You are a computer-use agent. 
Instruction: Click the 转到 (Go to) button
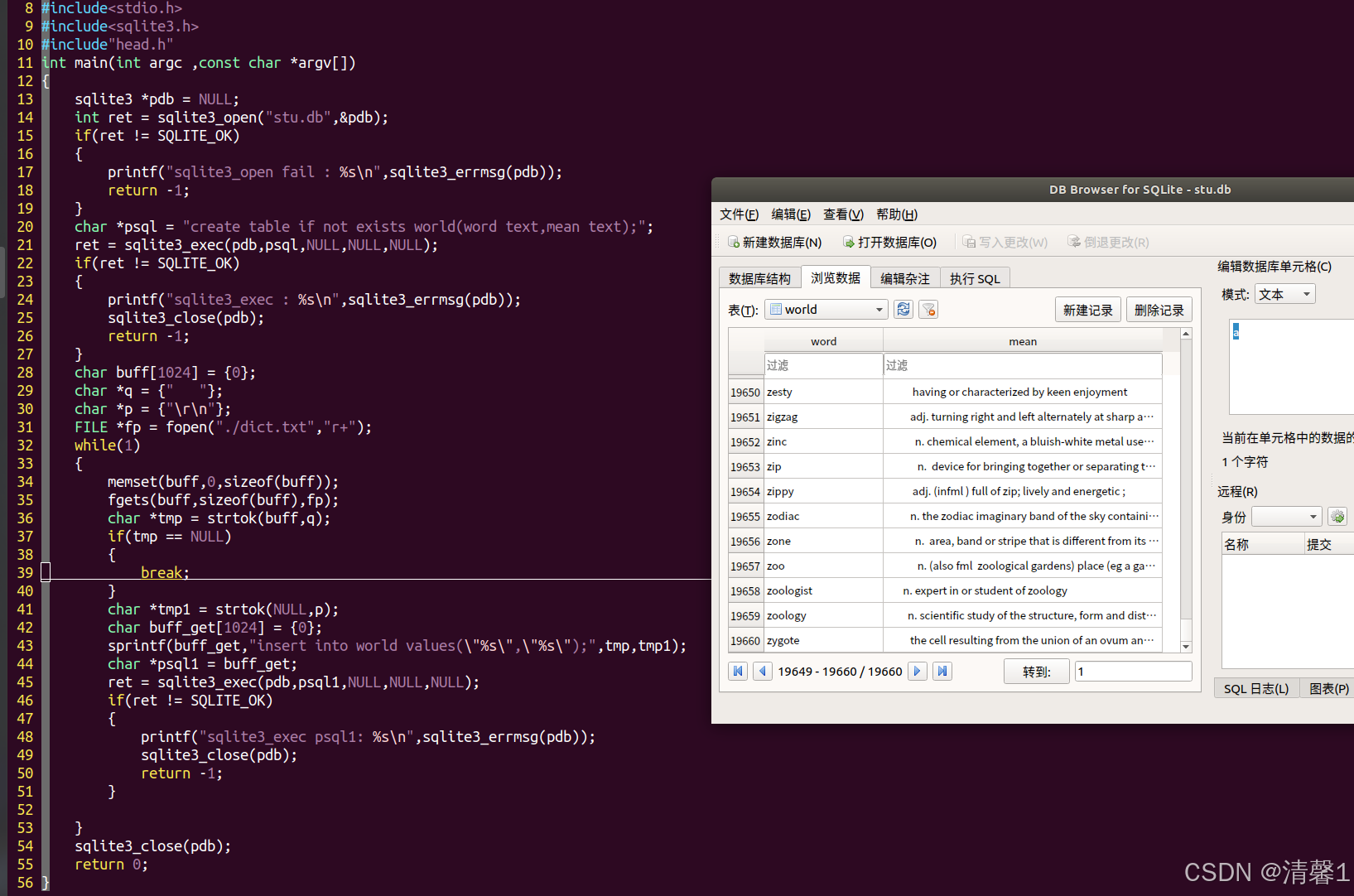[x=1036, y=672]
